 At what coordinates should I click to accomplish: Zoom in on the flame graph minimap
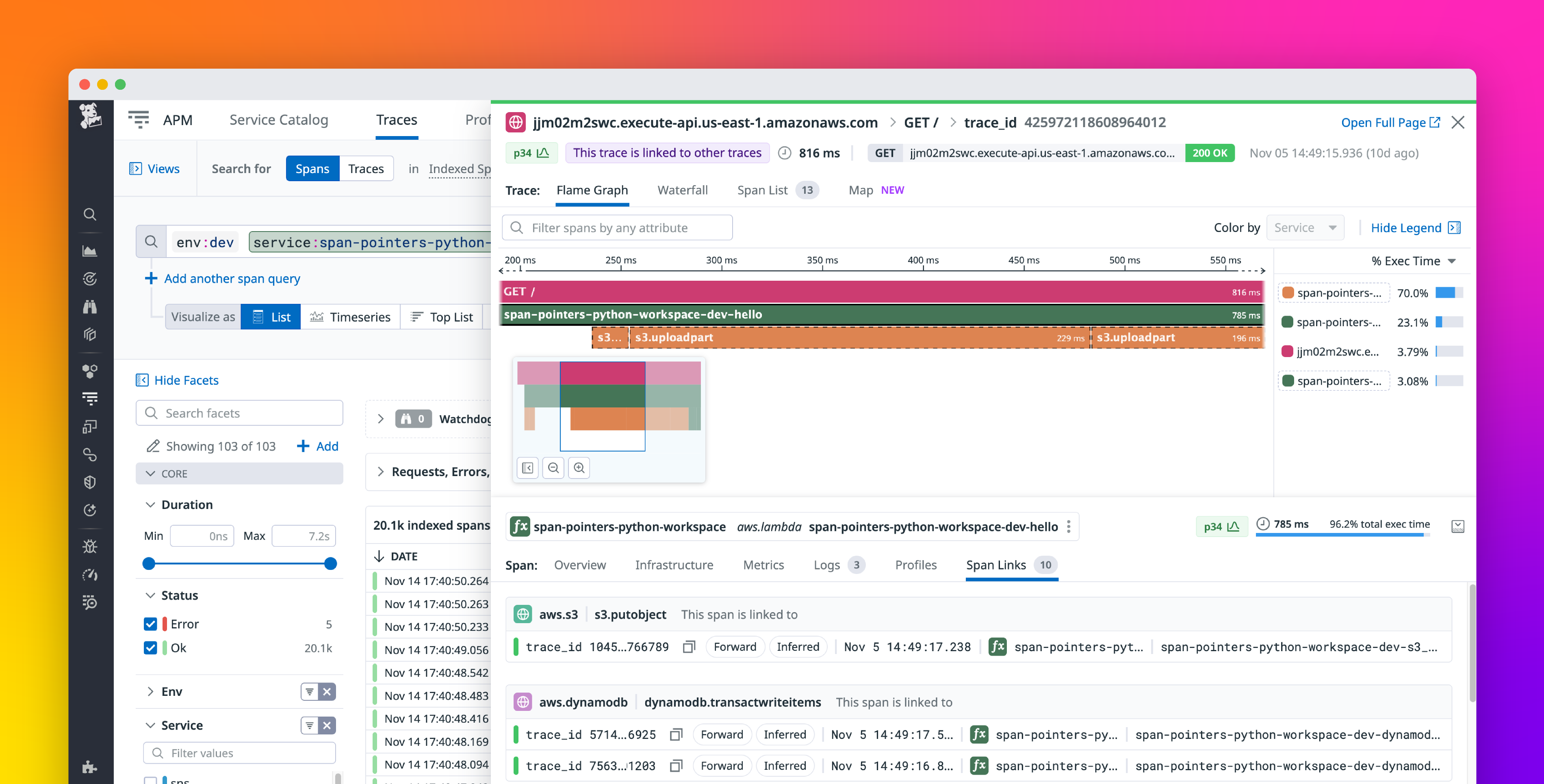point(579,468)
